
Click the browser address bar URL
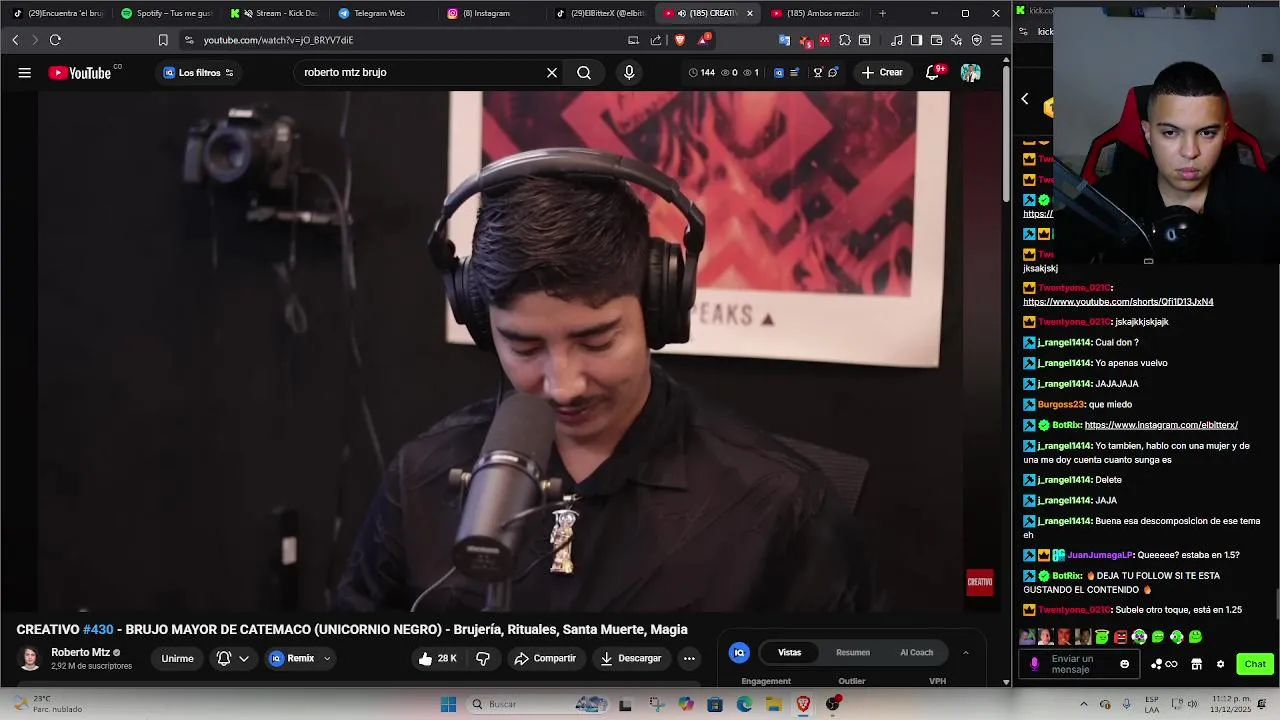point(278,40)
